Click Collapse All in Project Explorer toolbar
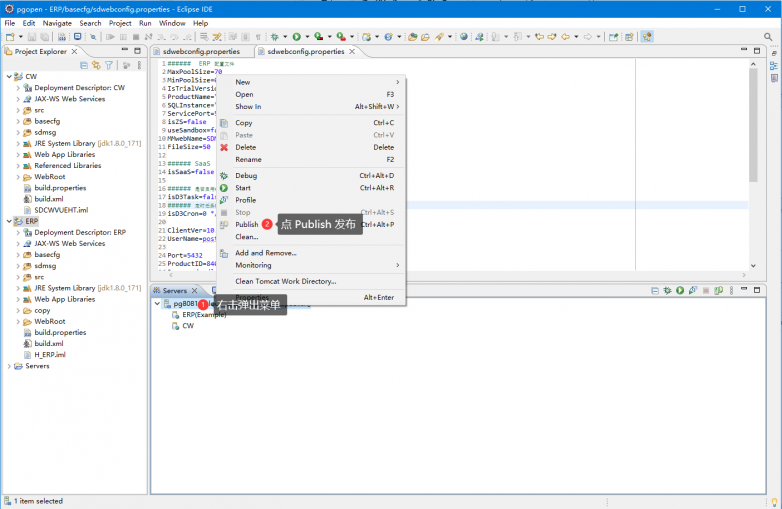782x509 pixels. (83, 65)
